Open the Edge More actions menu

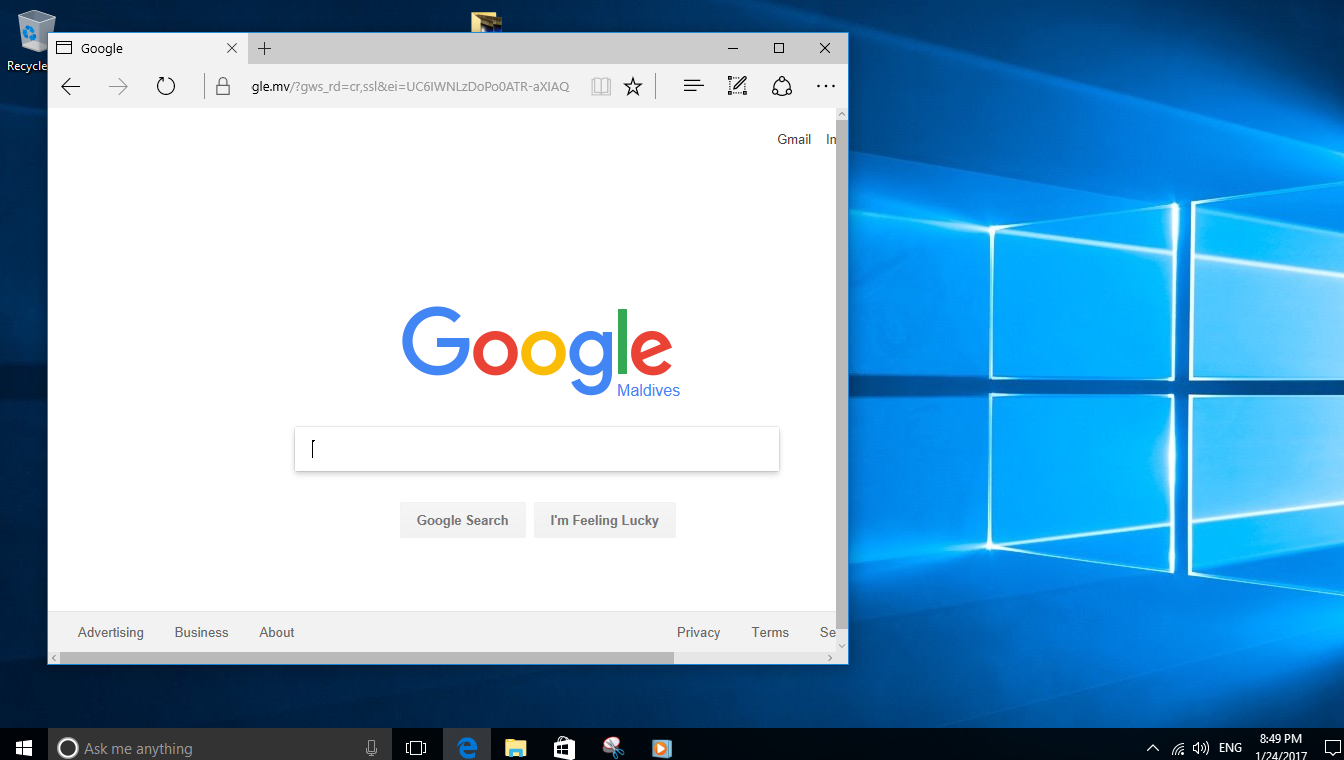pyautogui.click(x=825, y=87)
